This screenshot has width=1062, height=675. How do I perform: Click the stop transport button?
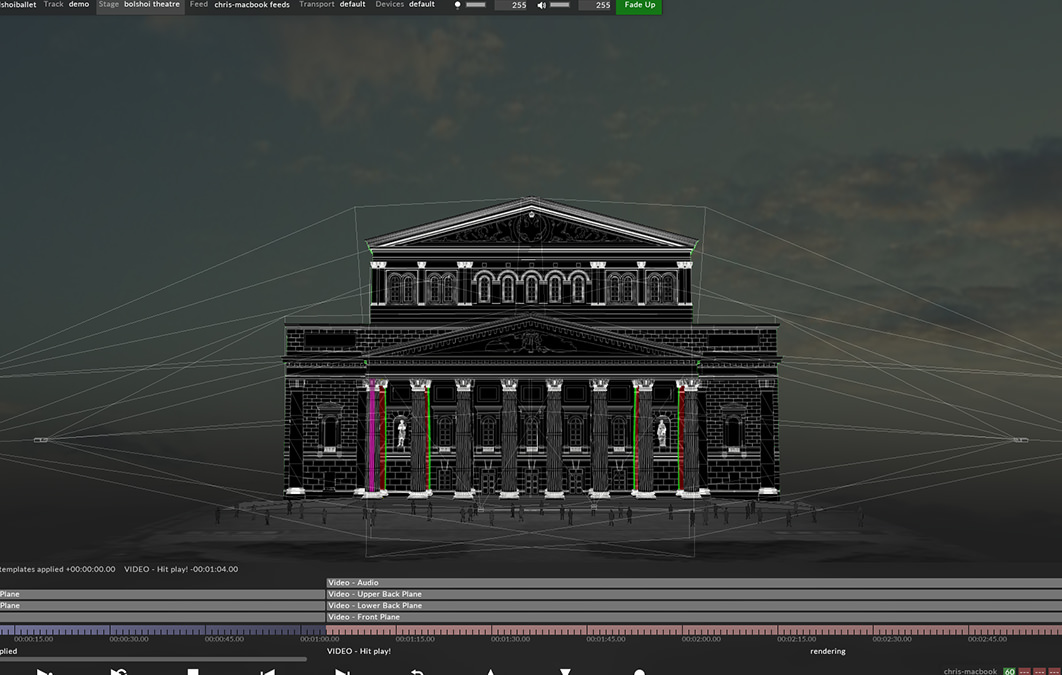click(x=193, y=672)
